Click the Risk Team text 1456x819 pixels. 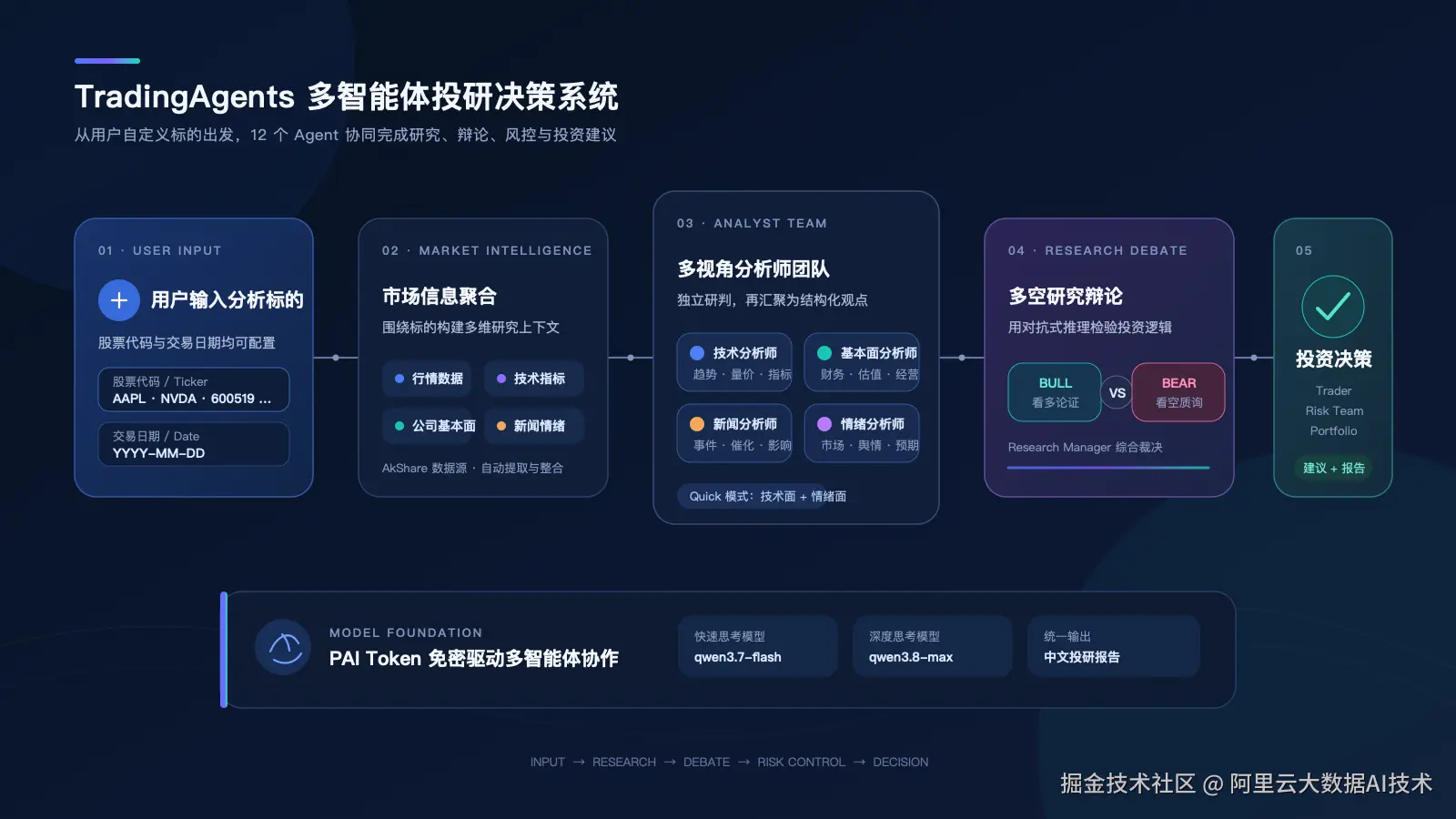(1334, 410)
